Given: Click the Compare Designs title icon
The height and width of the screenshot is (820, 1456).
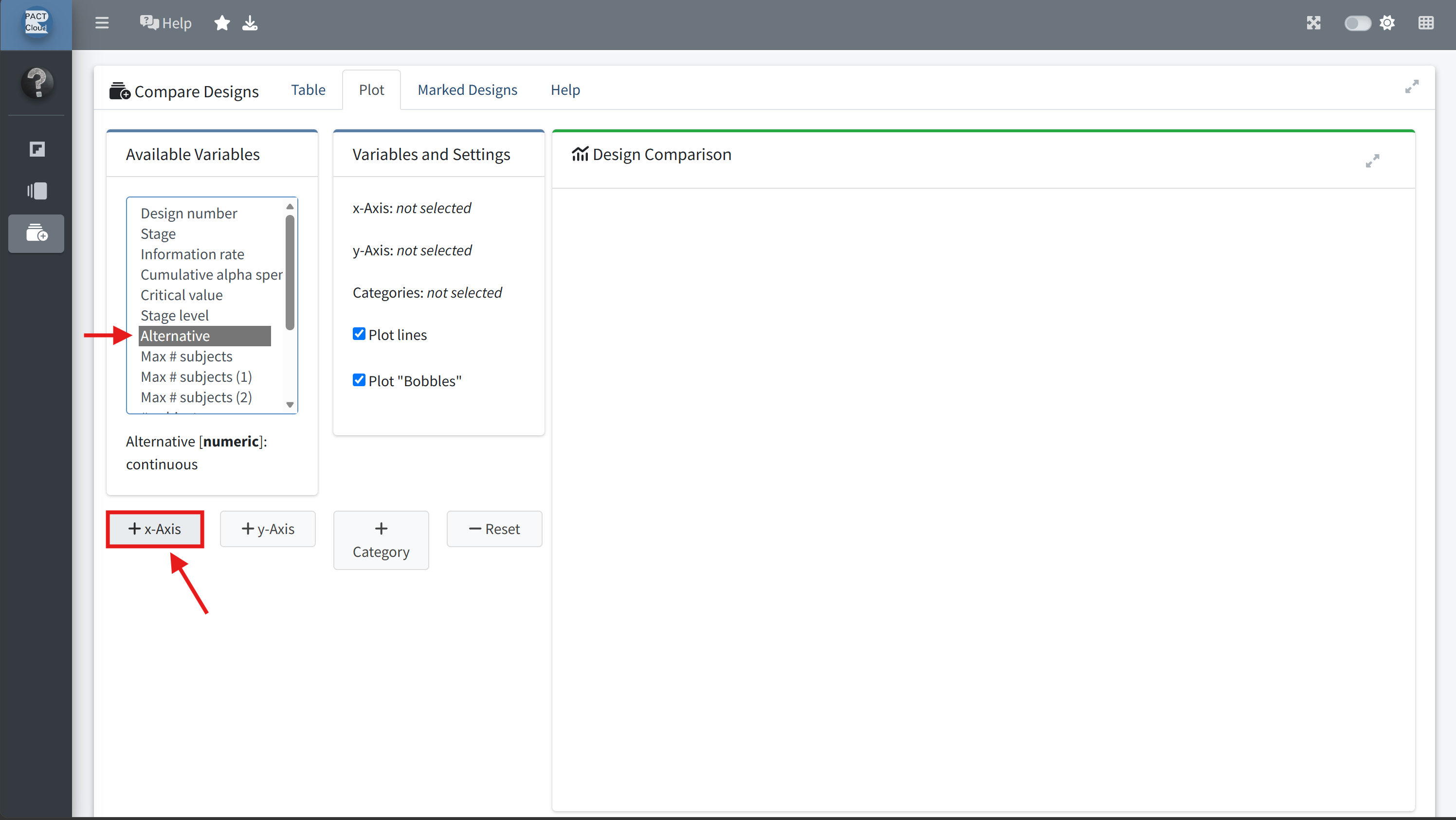Looking at the screenshot, I should pos(119,90).
